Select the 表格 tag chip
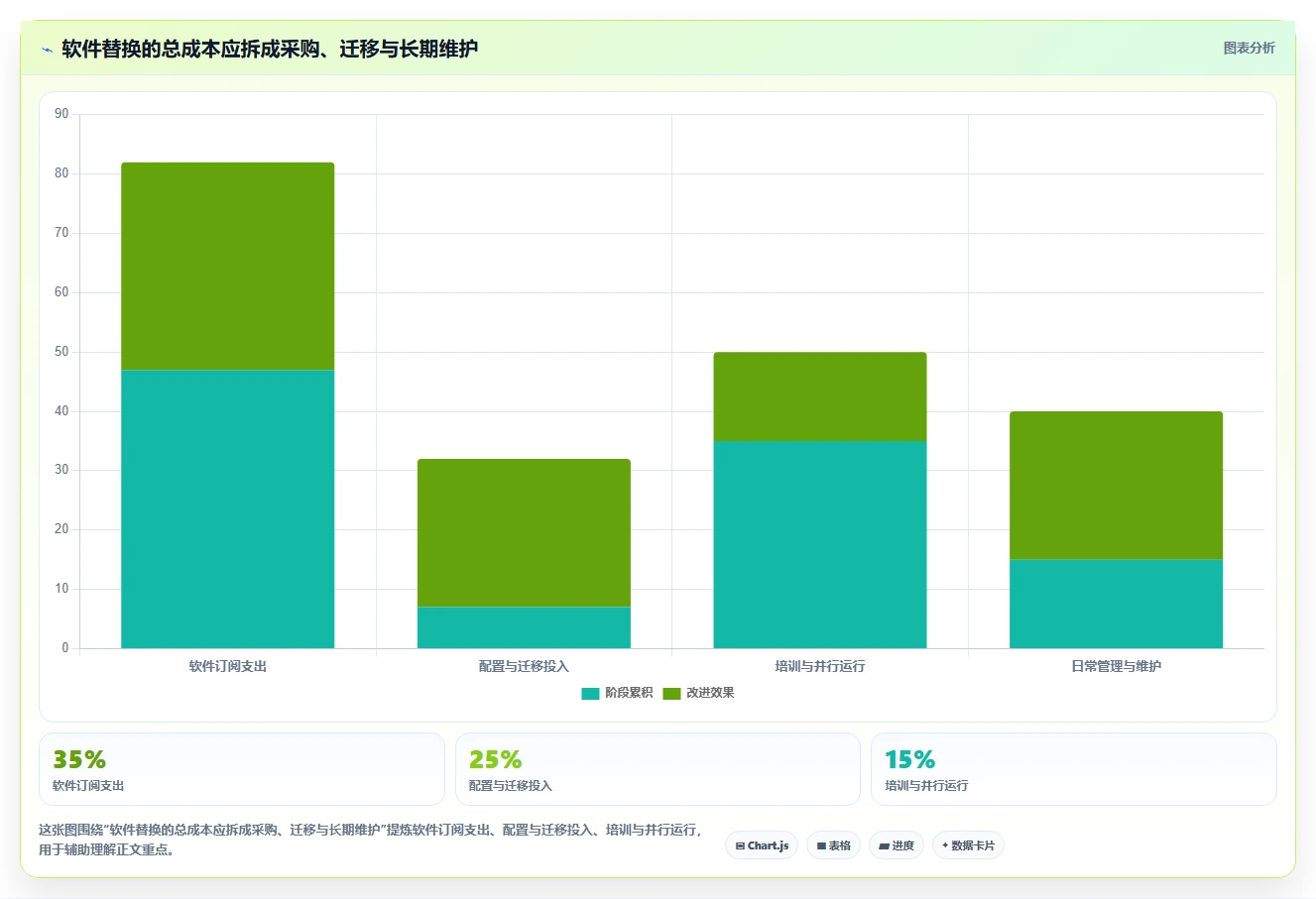The image size is (1316, 899). tap(833, 845)
